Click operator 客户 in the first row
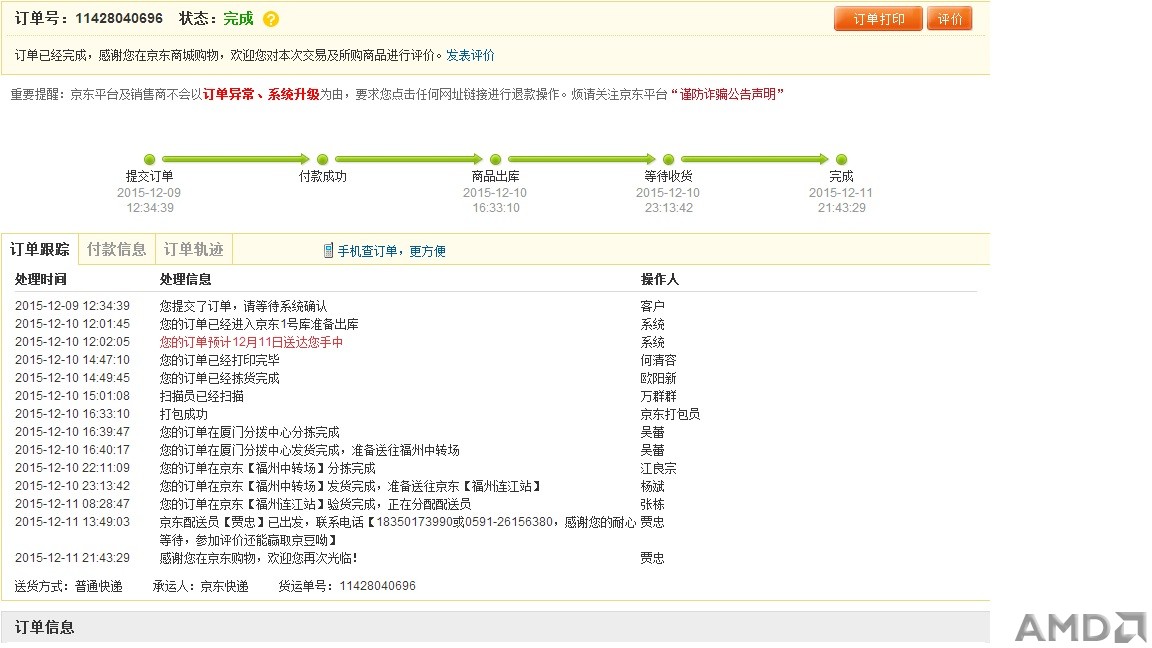 (x=652, y=306)
